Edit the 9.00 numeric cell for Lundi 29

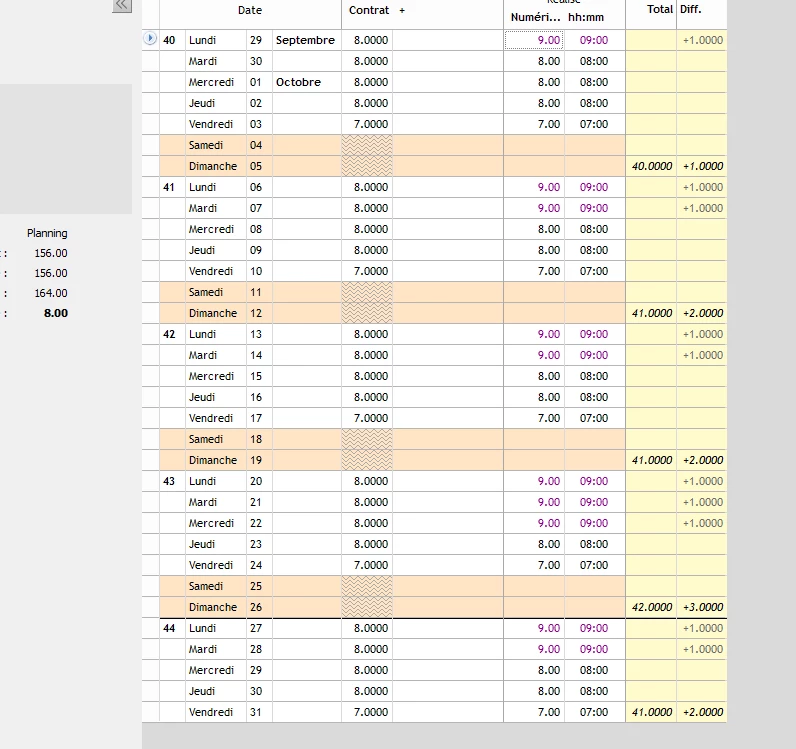point(534,40)
